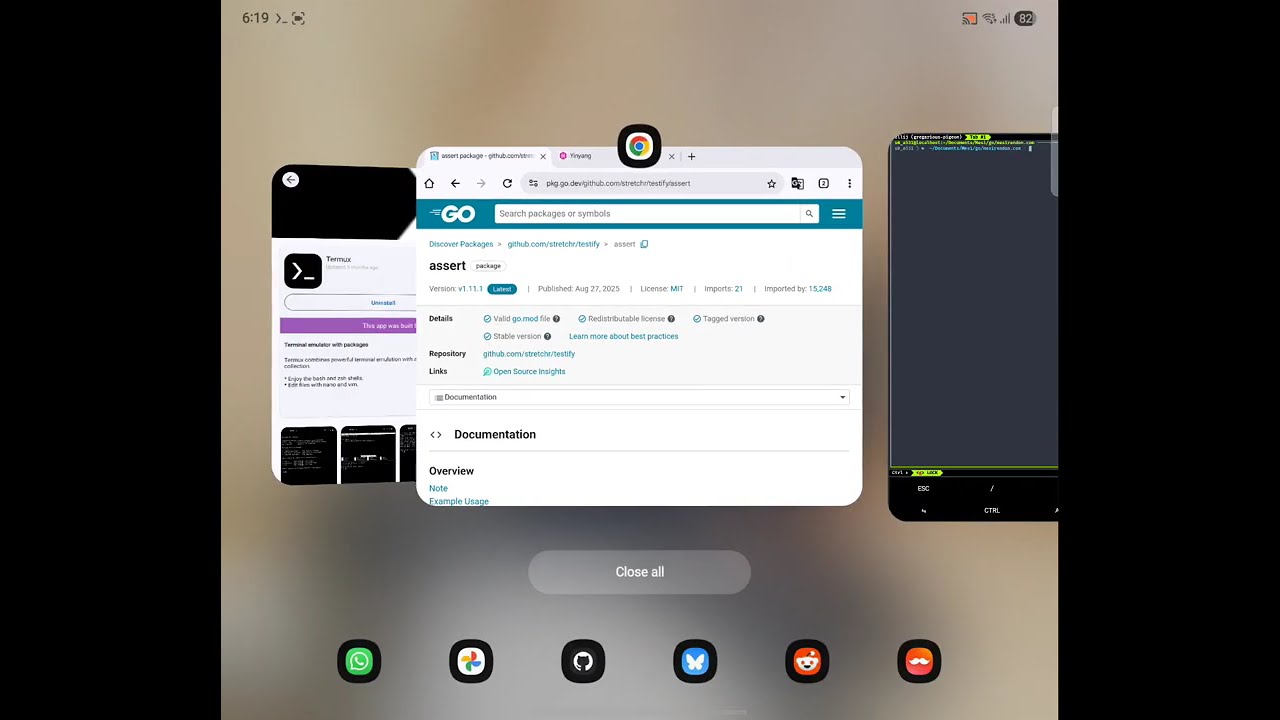Follow the github.com/stretchr/testify repository link
Viewport: 1280px width, 720px height.
pos(529,354)
